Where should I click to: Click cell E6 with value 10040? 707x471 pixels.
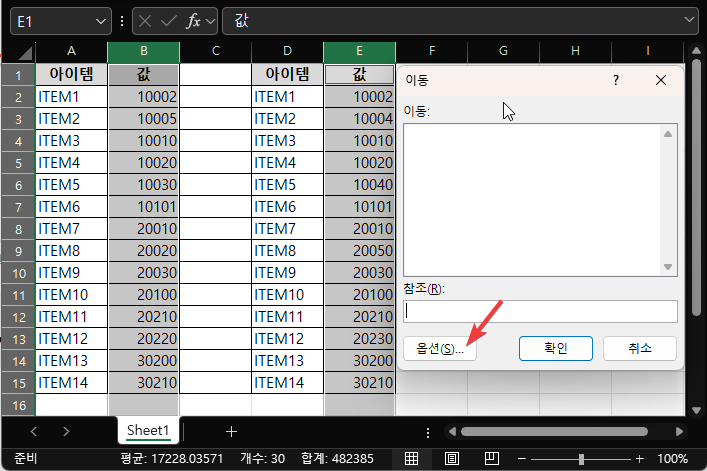359,185
